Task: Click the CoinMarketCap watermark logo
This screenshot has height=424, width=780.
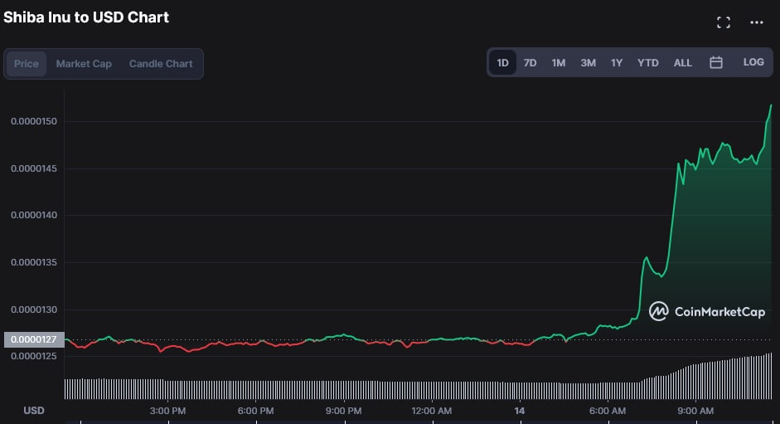Action: click(706, 312)
